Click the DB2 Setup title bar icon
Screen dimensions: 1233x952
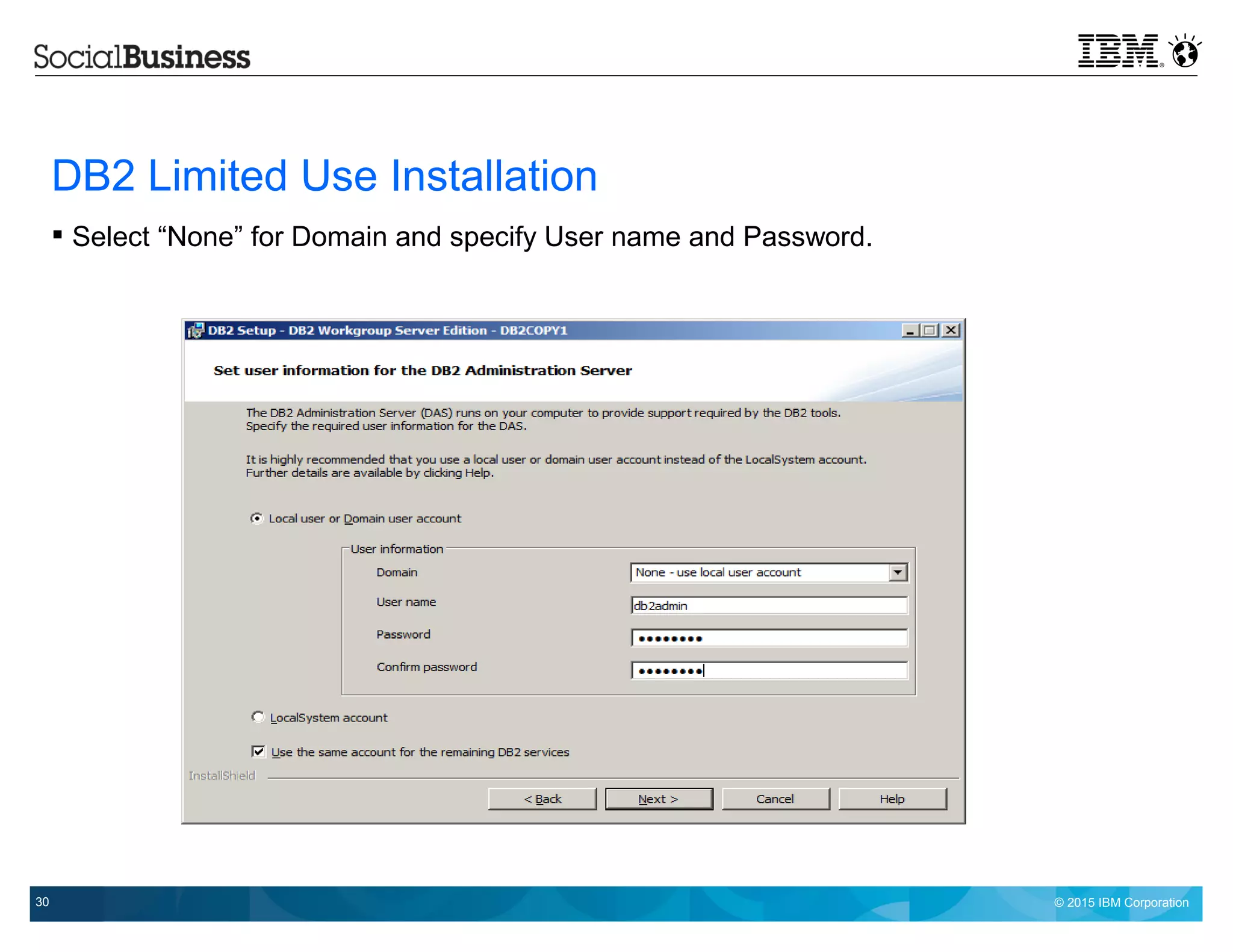tap(195, 330)
